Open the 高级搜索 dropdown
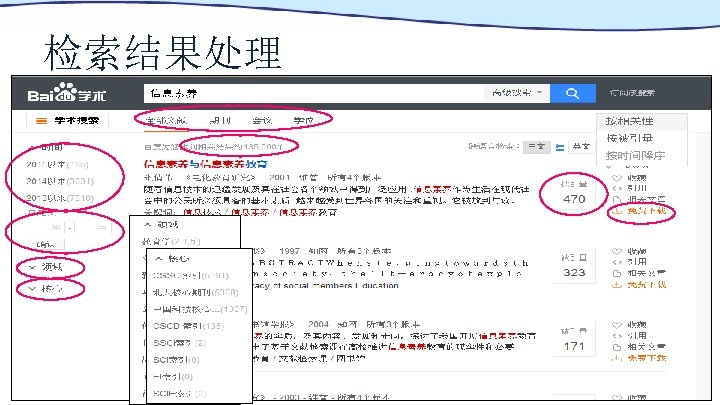Screen dimensions: 720x405 pos(516,93)
